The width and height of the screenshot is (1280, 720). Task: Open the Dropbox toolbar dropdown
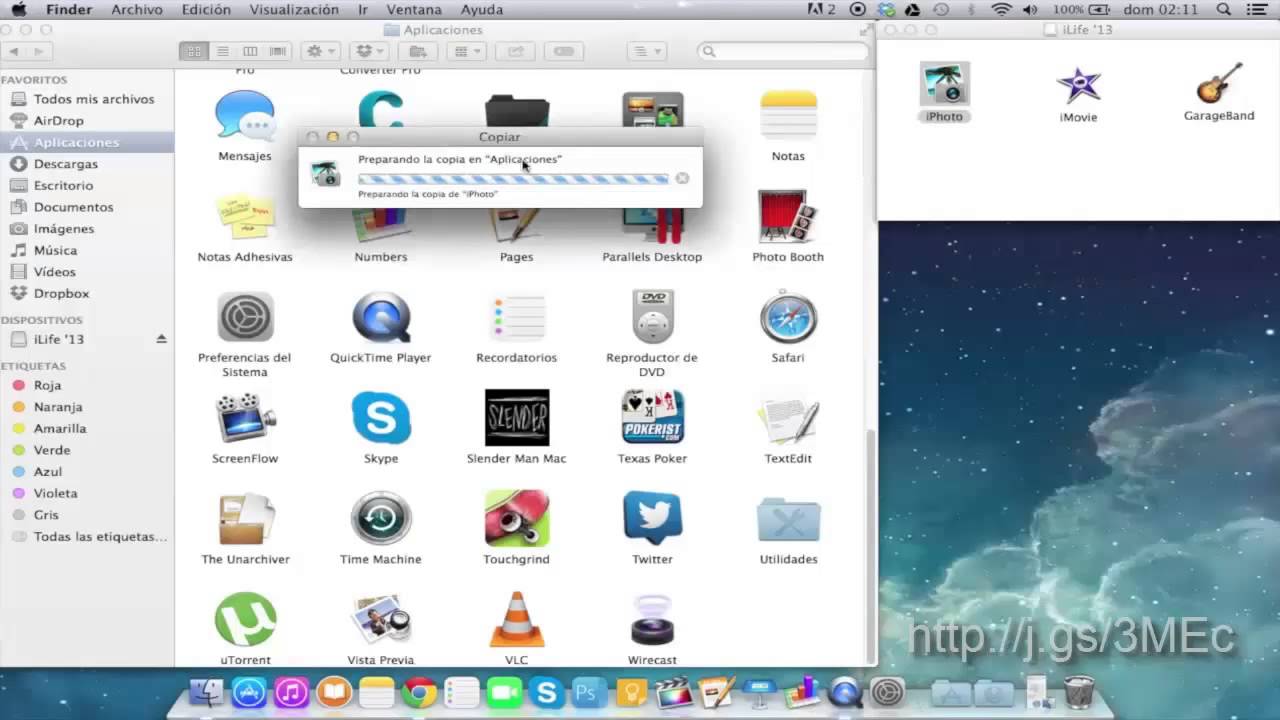click(370, 51)
